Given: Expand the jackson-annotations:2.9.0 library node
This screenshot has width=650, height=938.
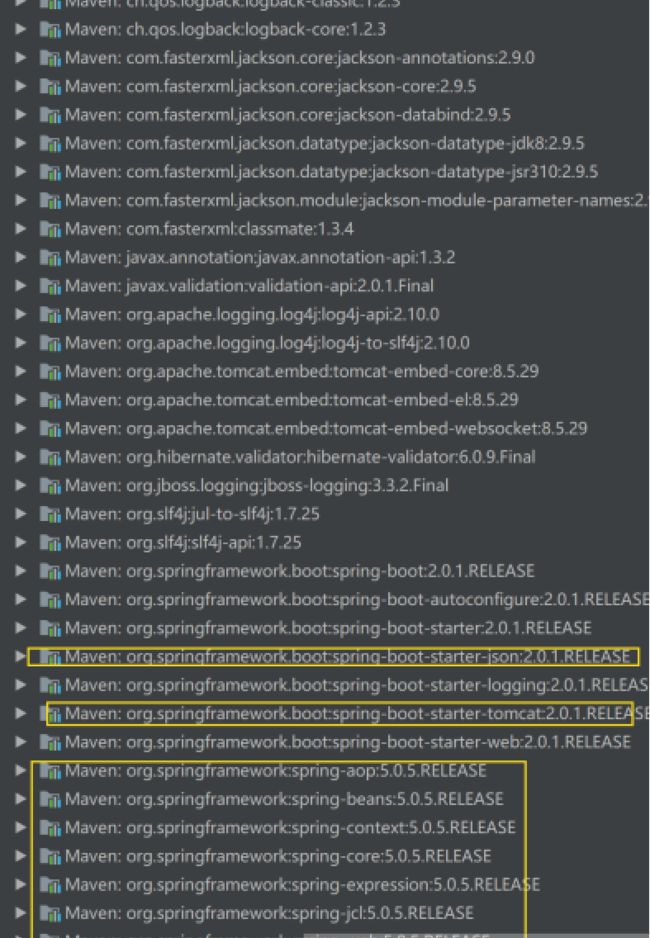Looking at the screenshot, I should [20, 57].
